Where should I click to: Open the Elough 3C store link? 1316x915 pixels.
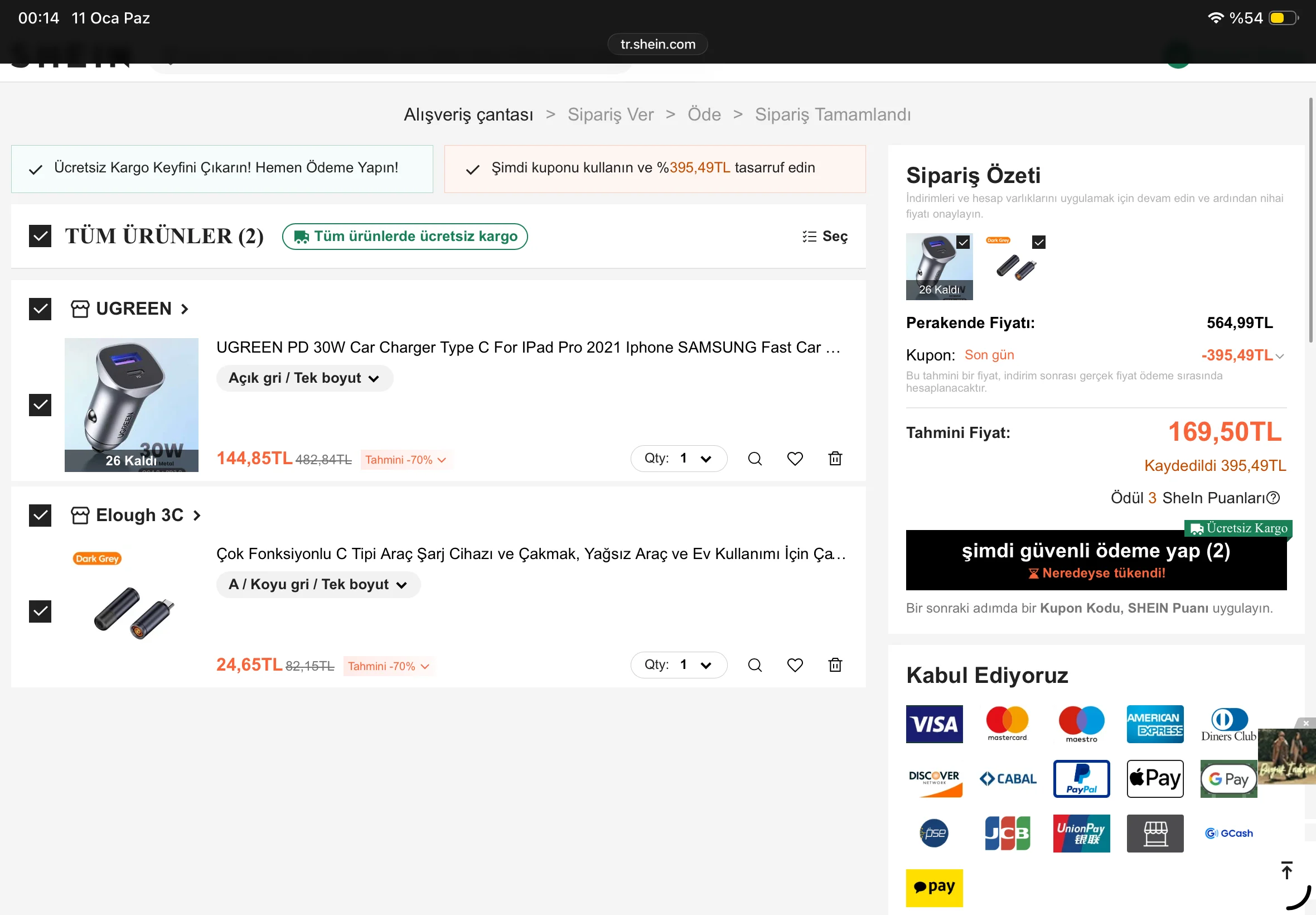coord(139,516)
